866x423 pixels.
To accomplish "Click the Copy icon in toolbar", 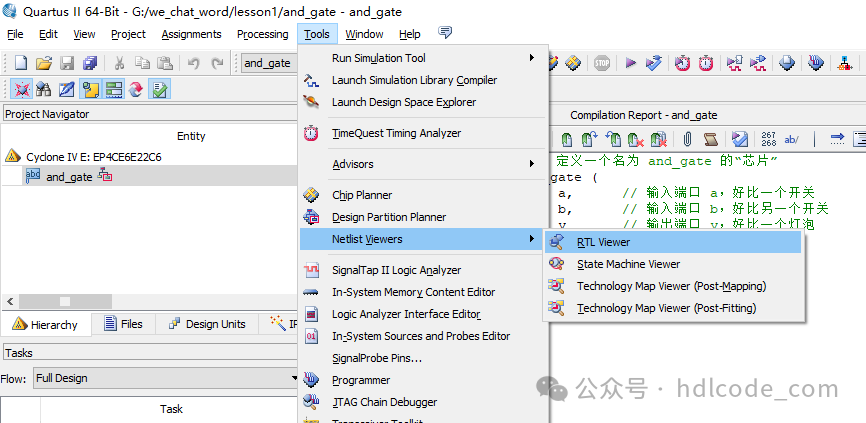I will click(142, 63).
